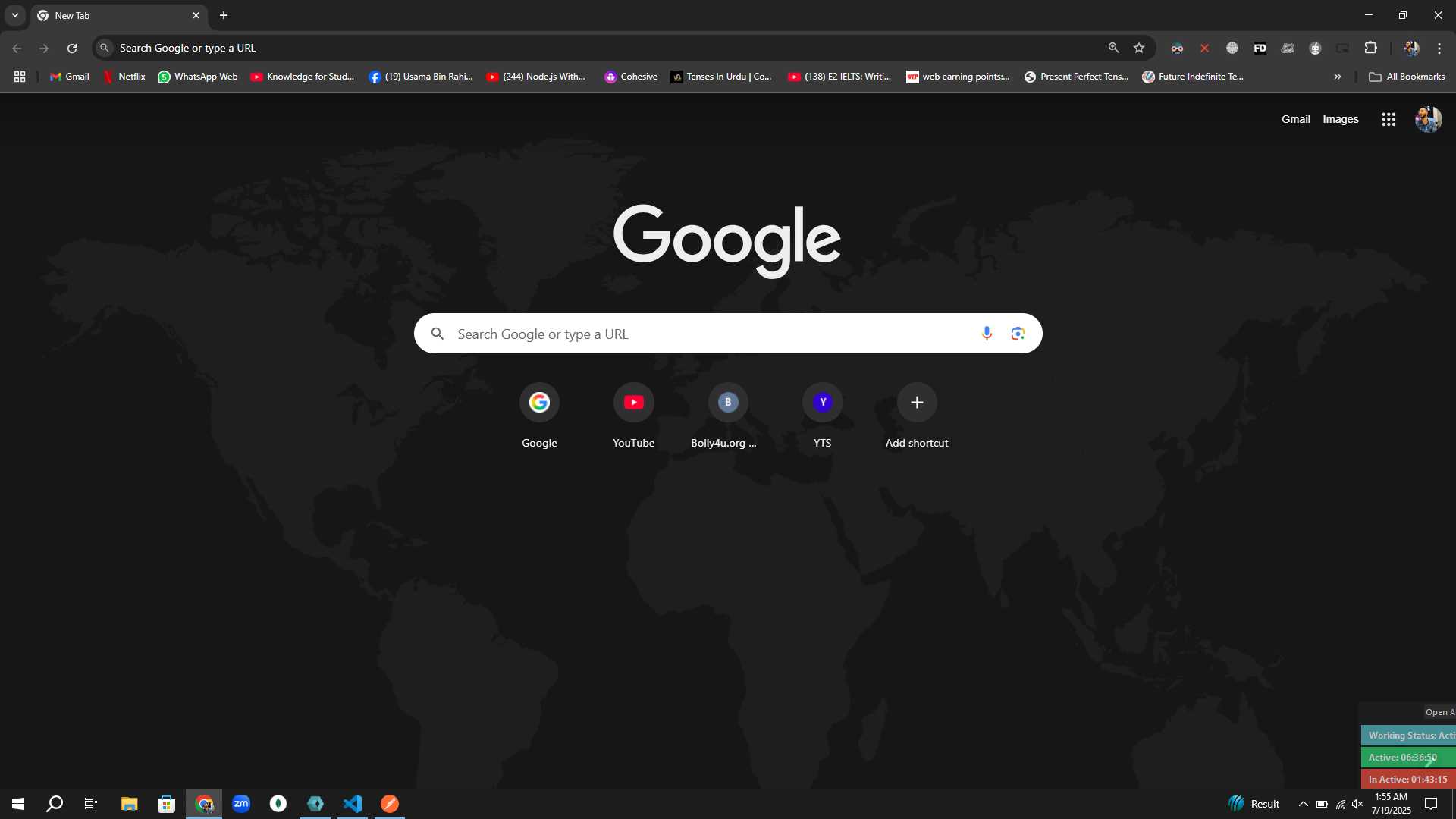Open web earning points bookmark

pos(958,77)
